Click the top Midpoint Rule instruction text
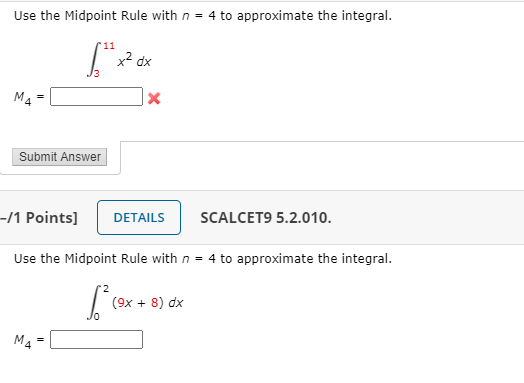The height and width of the screenshot is (383, 524). point(203,16)
